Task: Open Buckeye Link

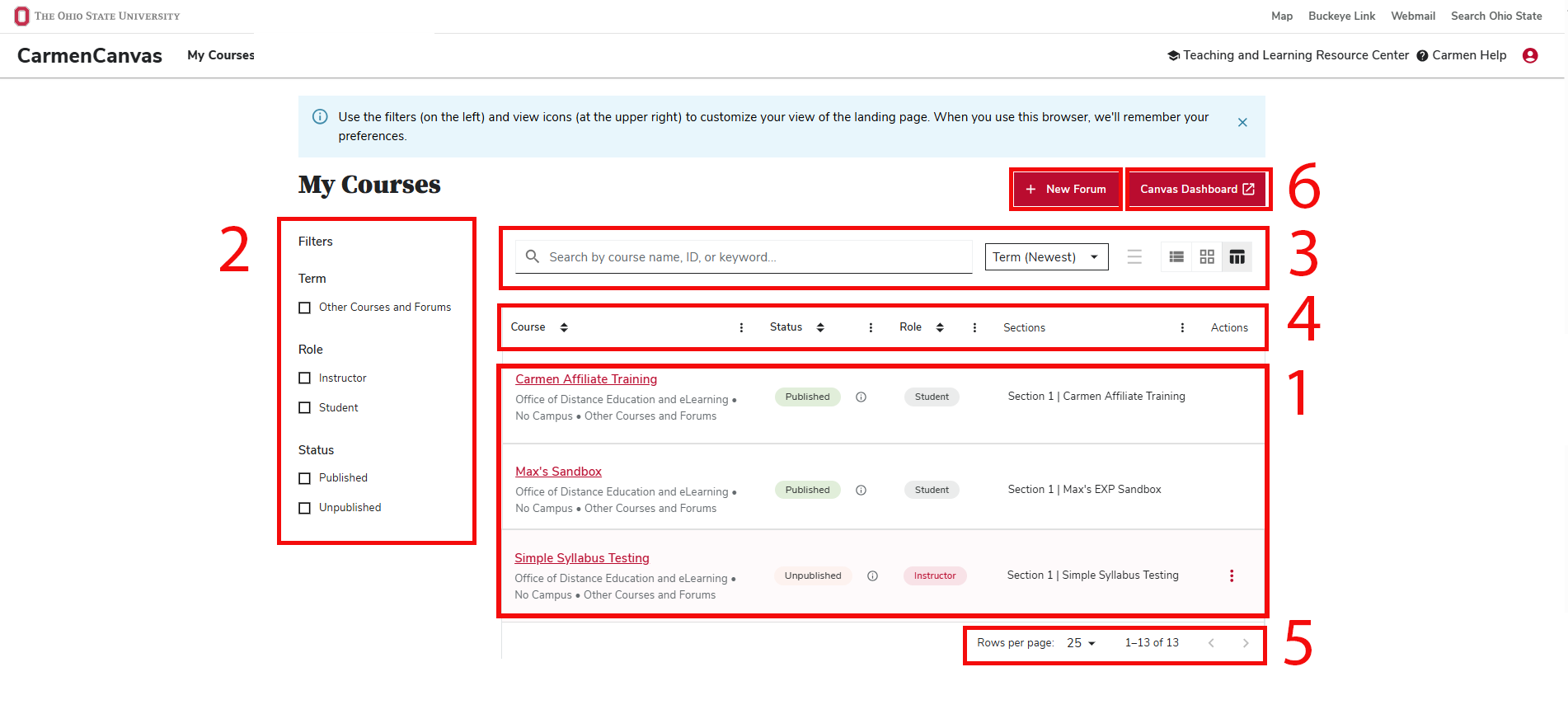Action: (x=1341, y=16)
